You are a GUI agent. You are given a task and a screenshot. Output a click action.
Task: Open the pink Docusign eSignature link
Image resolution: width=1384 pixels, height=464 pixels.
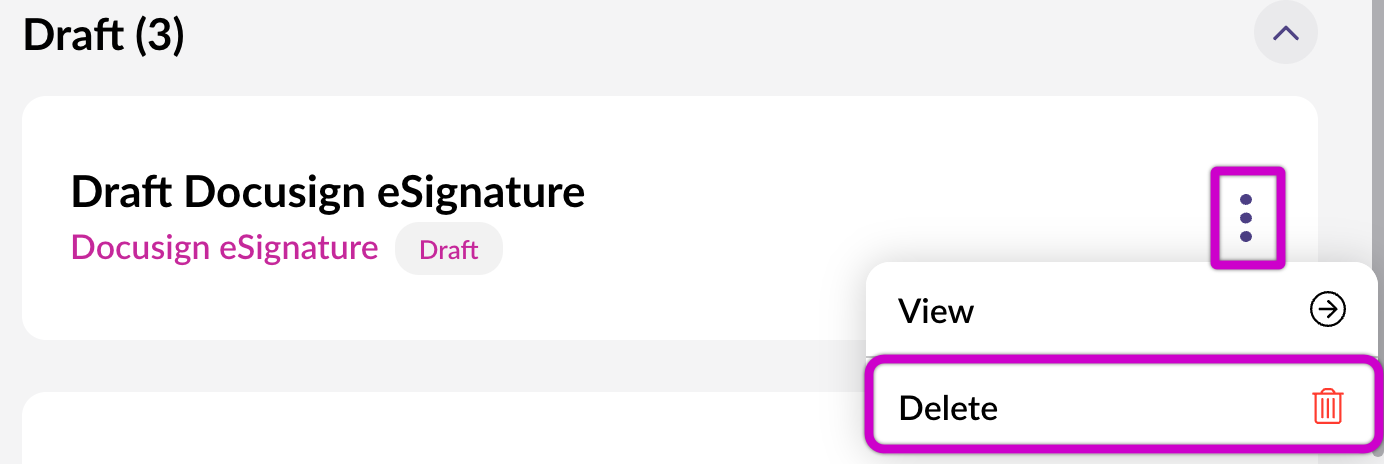(224, 248)
